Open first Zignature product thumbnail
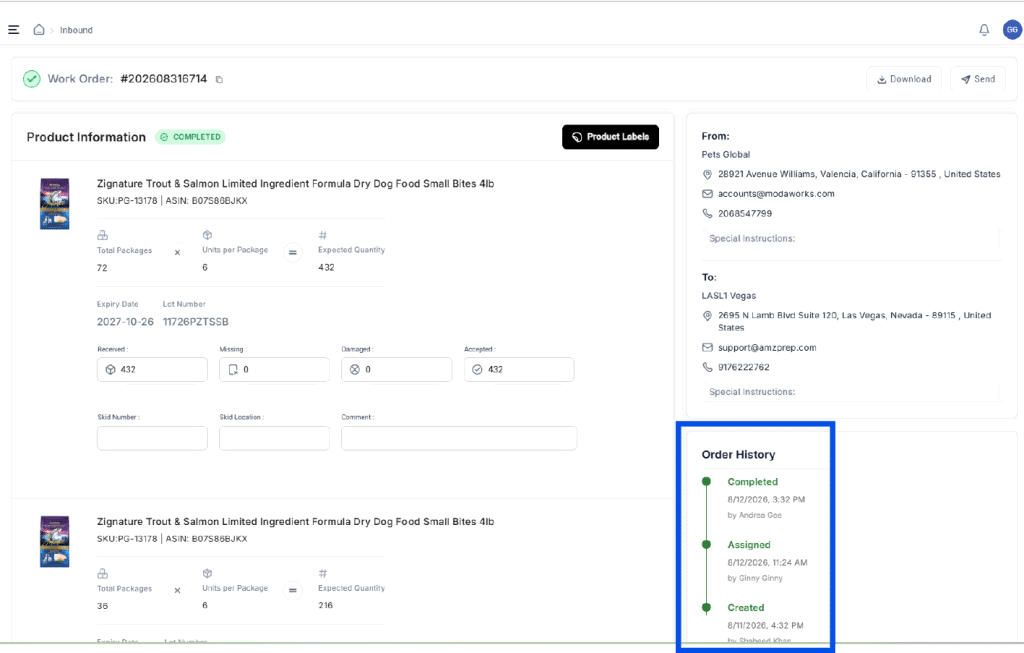 click(x=55, y=204)
